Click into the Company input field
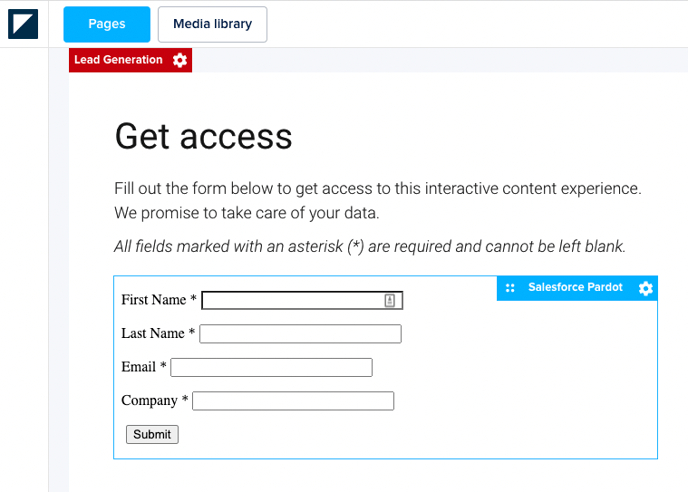Image resolution: width=688 pixels, height=492 pixels. coord(293,401)
